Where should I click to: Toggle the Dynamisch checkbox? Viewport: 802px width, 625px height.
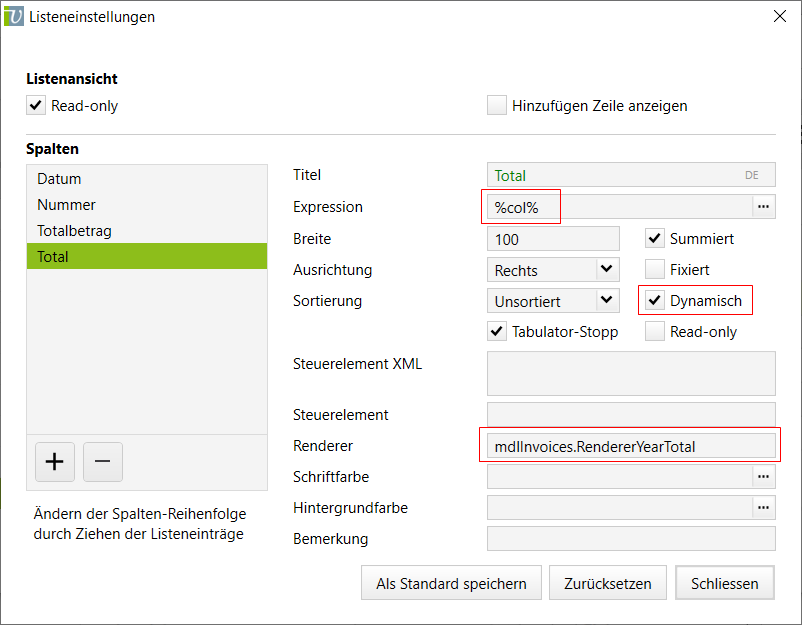[x=655, y=300]
